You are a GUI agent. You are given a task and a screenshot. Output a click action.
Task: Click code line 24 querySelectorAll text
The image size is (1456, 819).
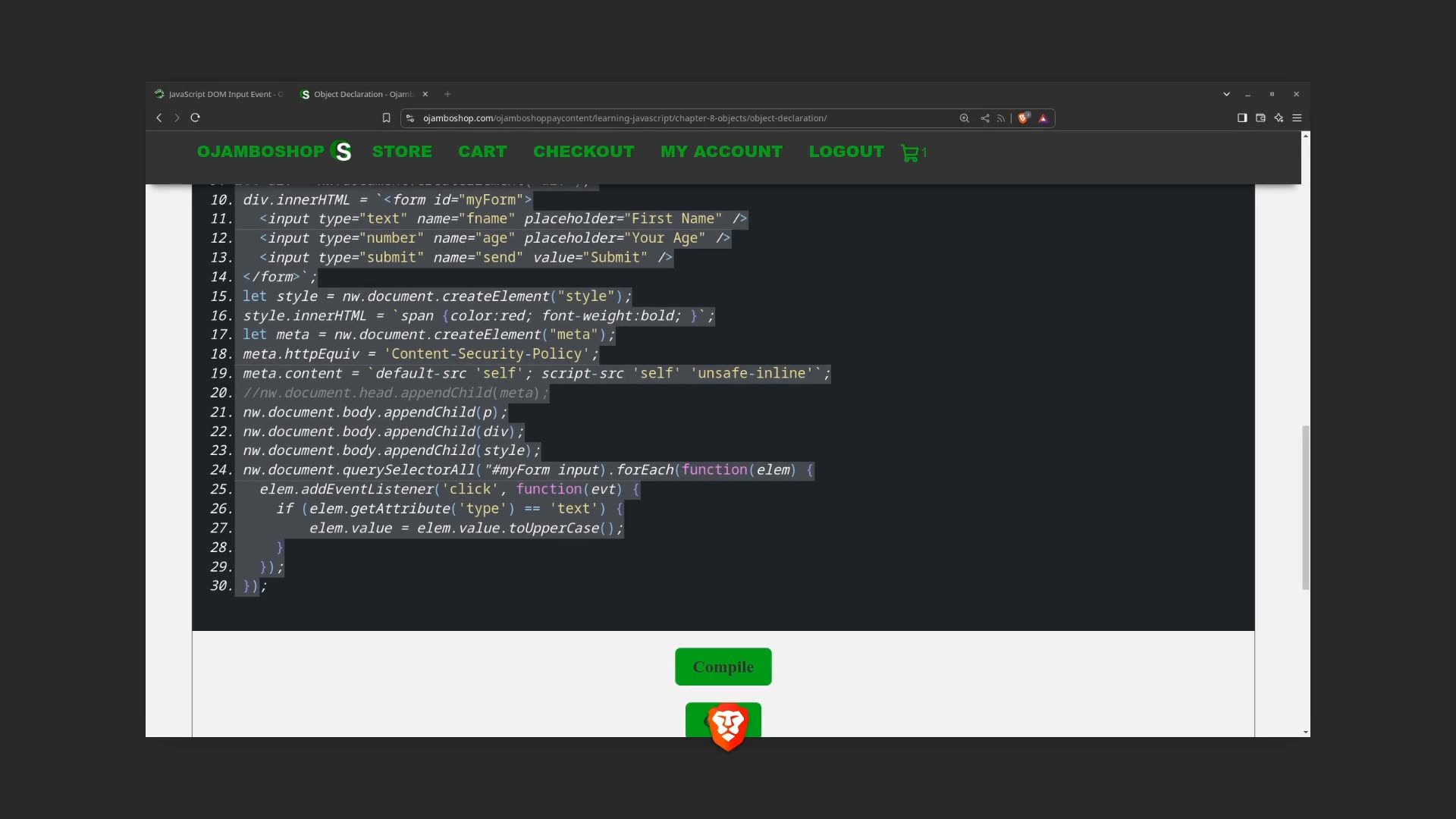pyautogui.click(x=408, y=470)
